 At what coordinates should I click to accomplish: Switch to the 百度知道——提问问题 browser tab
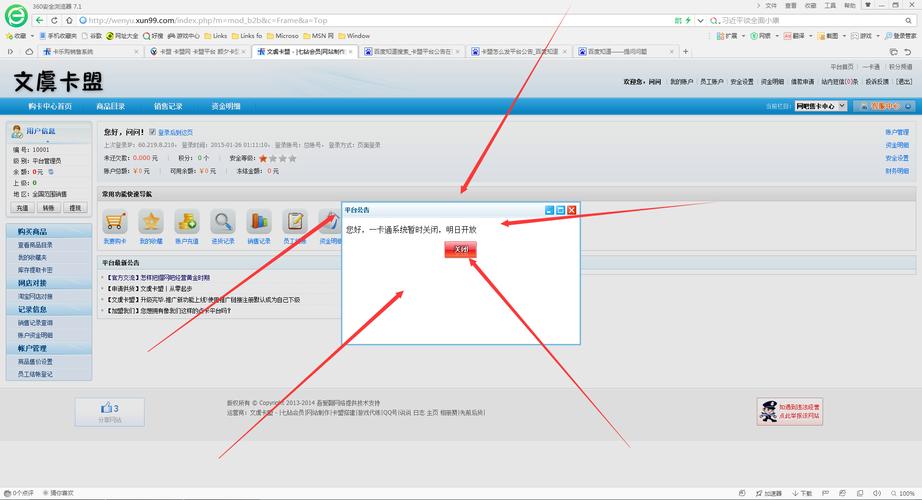625,52
